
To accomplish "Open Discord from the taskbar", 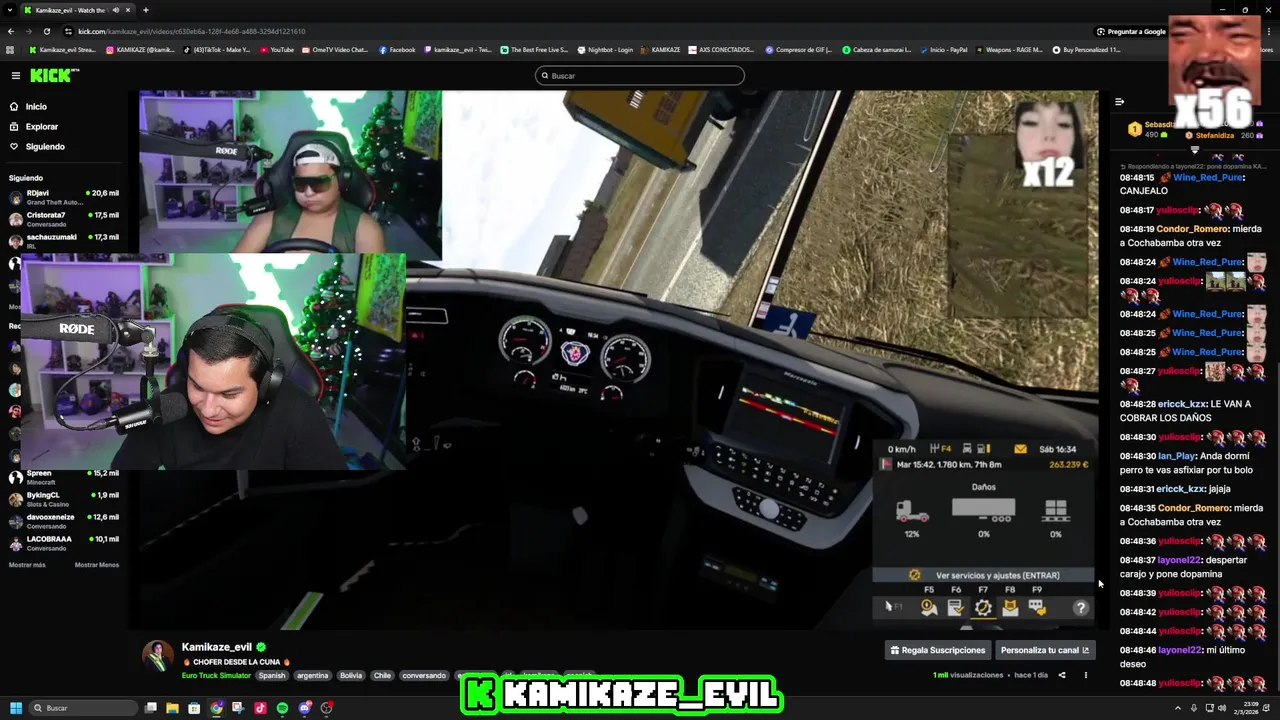I will 304,708.
